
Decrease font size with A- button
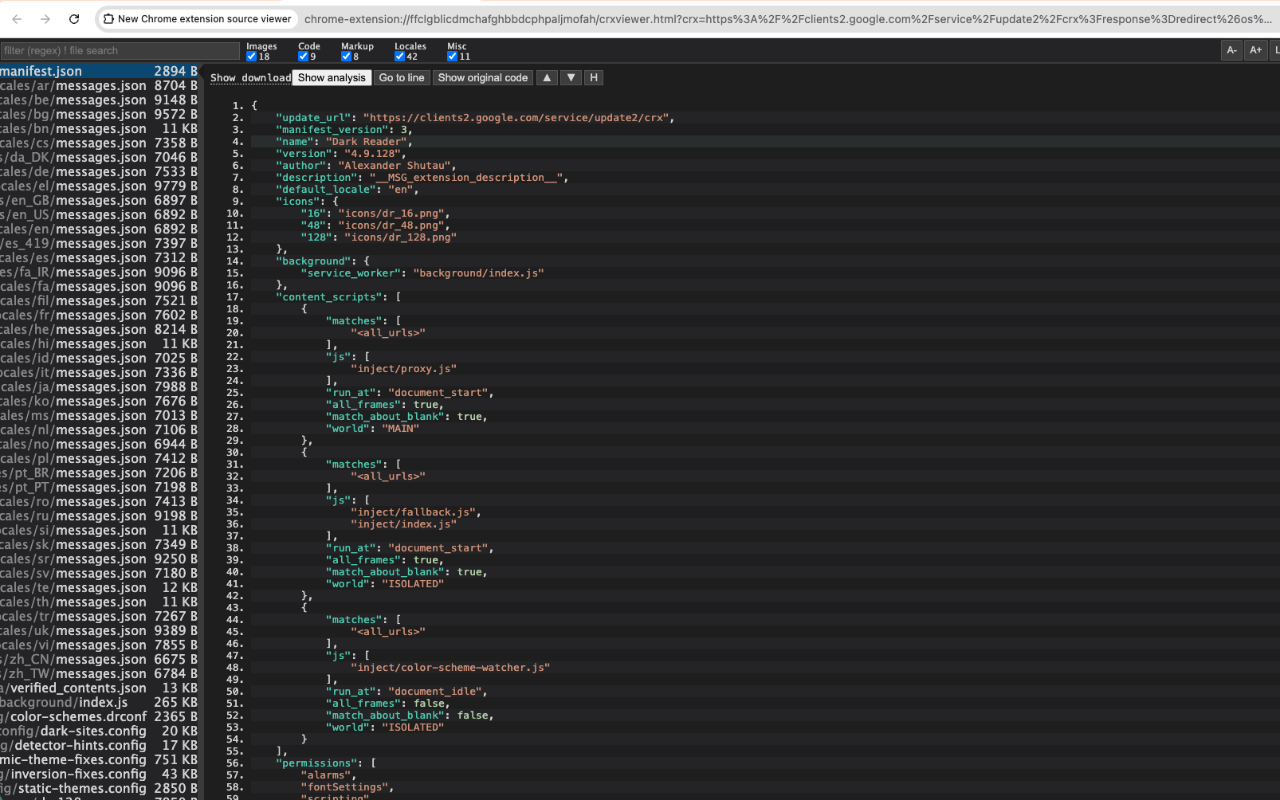coord(1232,50)
